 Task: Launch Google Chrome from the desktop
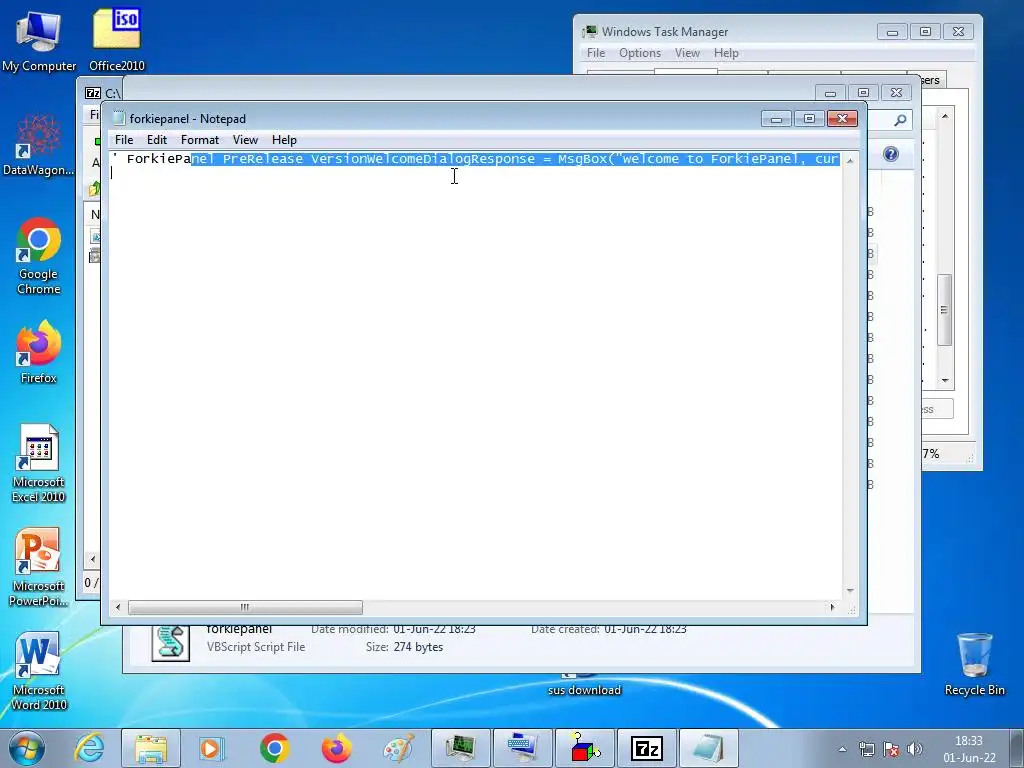click(39, 256)
